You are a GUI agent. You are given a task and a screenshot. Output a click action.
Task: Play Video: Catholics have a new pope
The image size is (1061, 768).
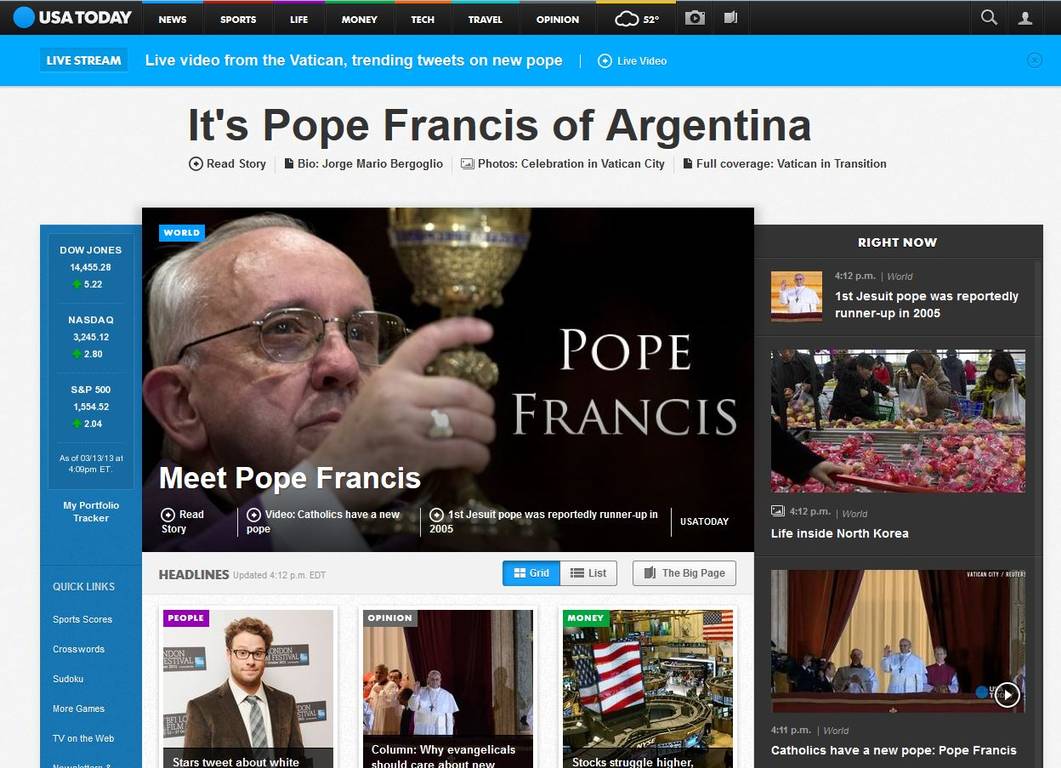[323, 521]
